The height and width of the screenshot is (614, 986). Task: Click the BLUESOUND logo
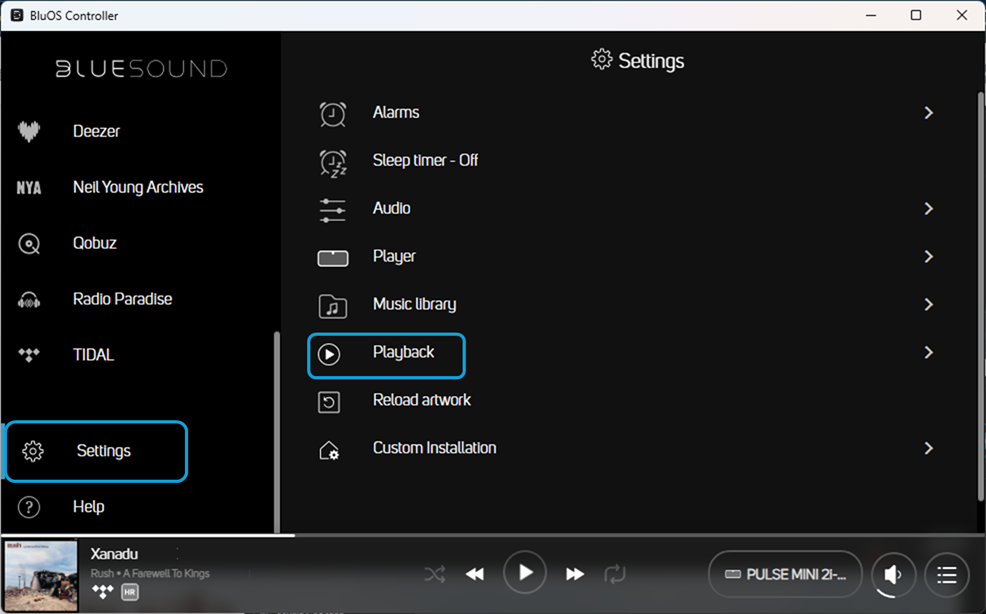pos(141,69)
